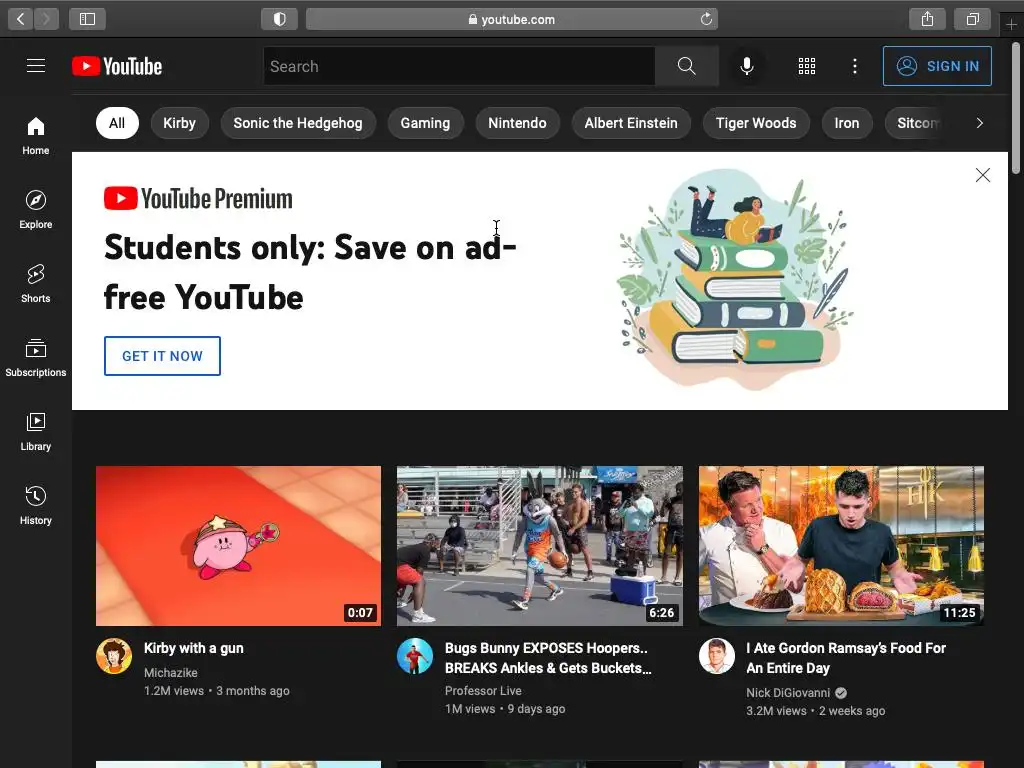Reload the page with the refresh icon

point(706,19)
